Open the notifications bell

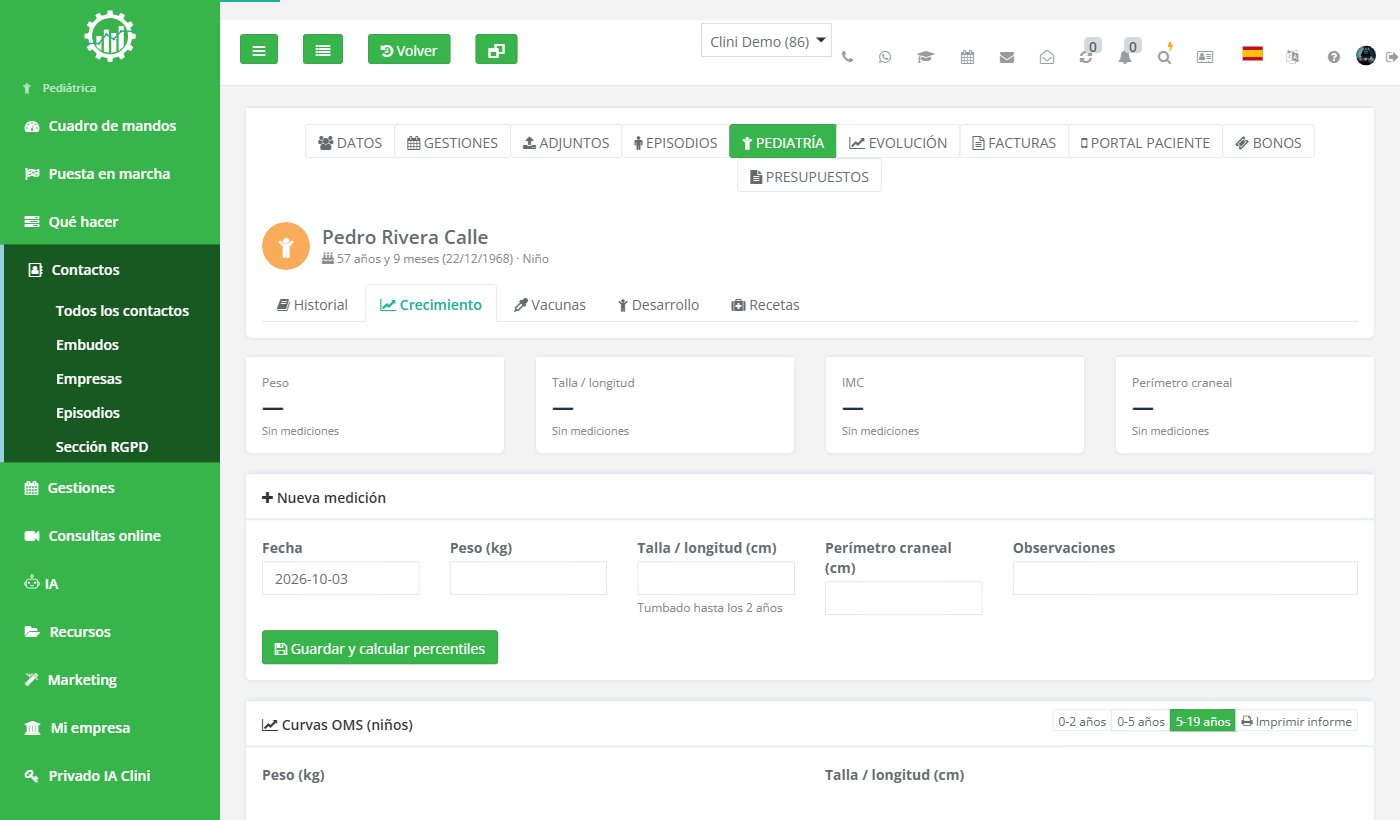[x=1125, y=57]
